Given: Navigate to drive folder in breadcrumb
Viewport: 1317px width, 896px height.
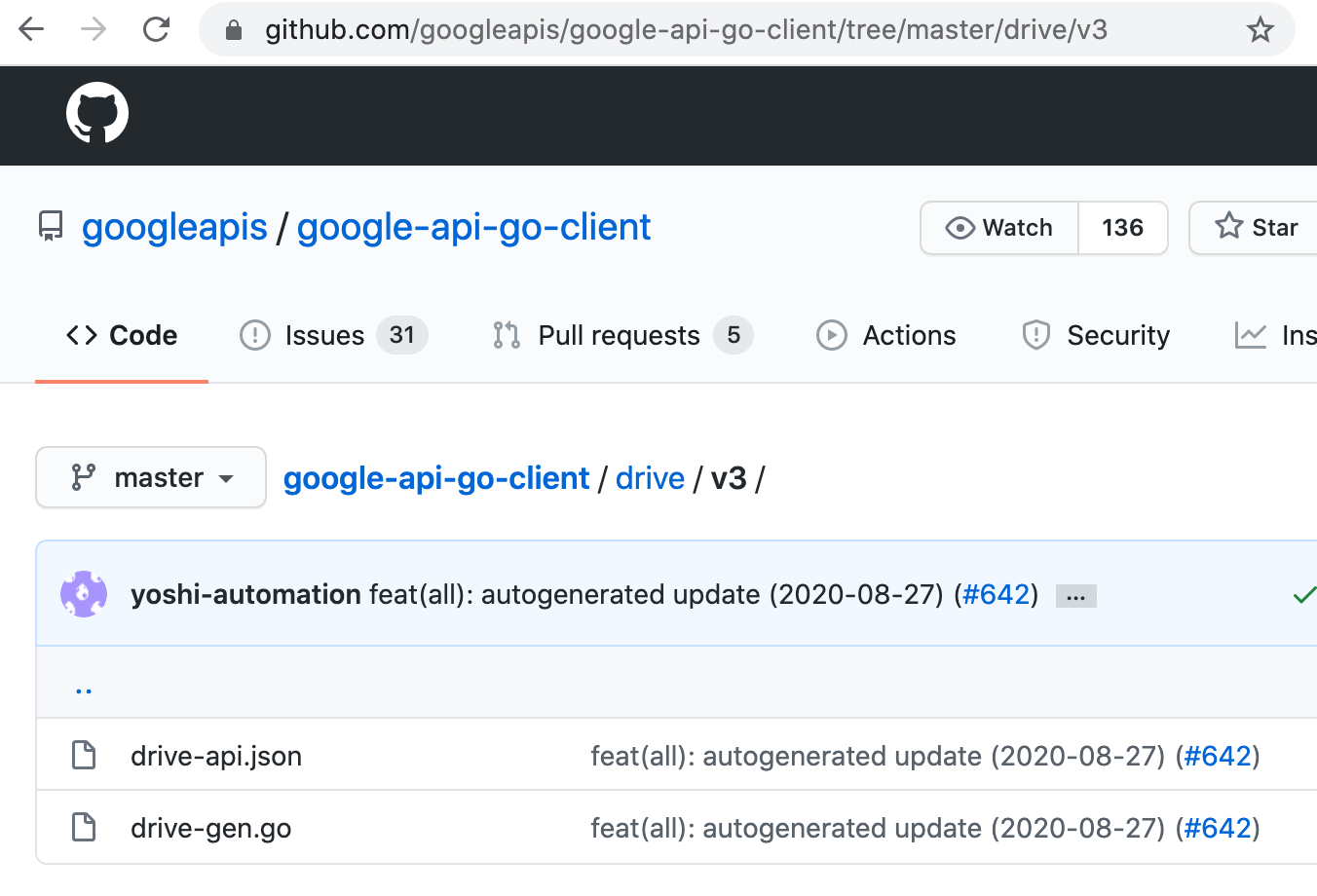Looking at the screenshot, I should (650, 478).
